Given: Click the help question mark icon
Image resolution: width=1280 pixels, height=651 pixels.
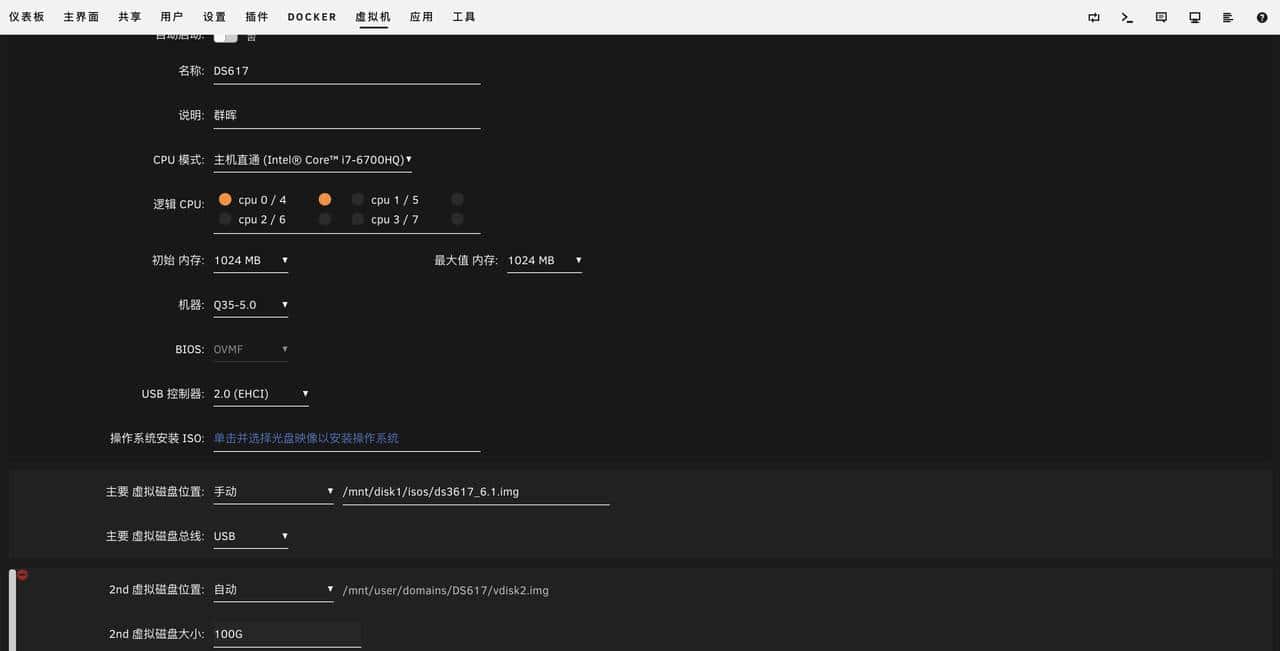Looking at the screenshot, I should [1262, 16].
